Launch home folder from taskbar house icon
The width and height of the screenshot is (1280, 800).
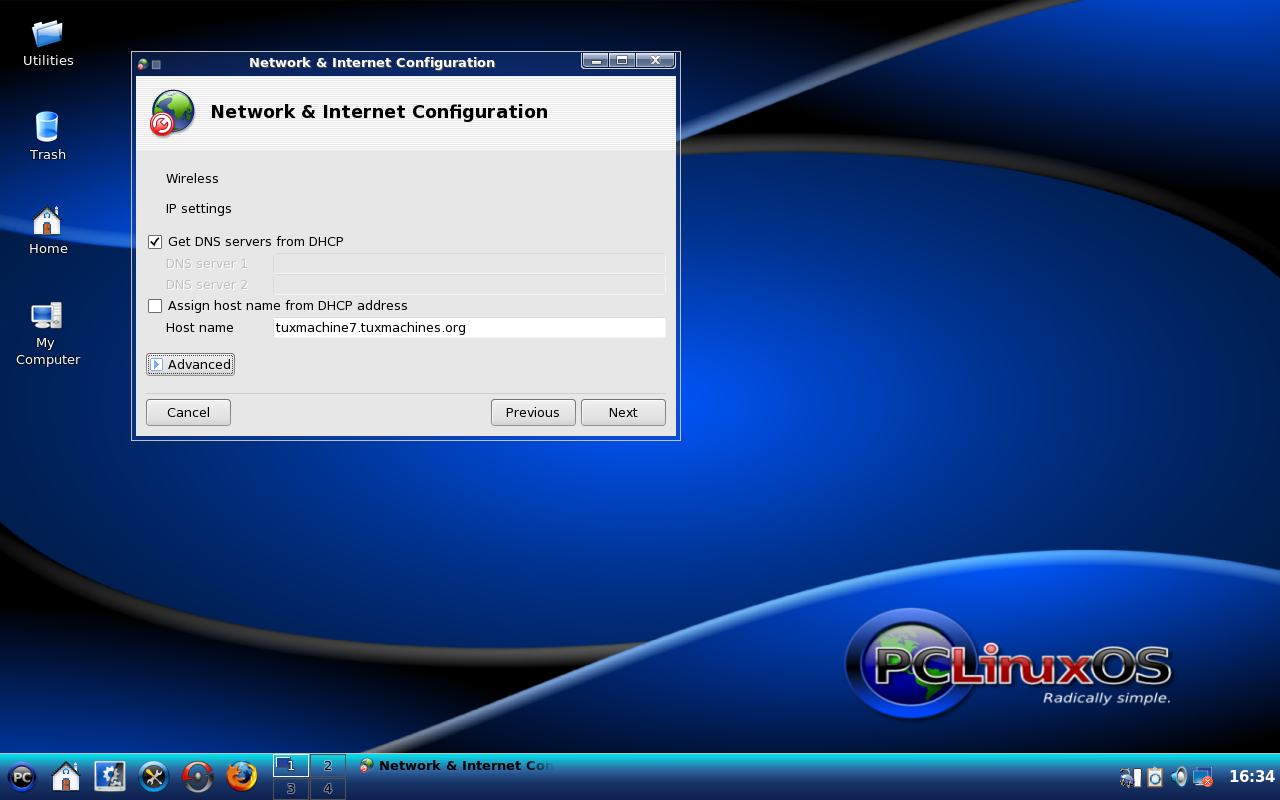[66, 777]
